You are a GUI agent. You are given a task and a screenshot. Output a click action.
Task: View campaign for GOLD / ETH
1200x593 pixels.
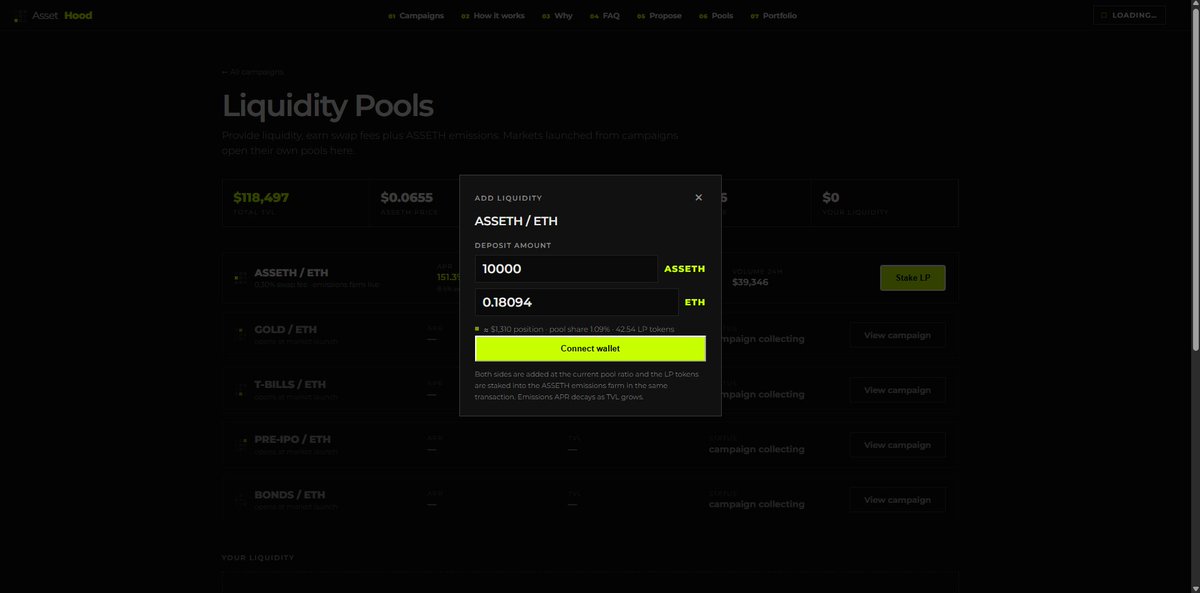coord(897,335)
